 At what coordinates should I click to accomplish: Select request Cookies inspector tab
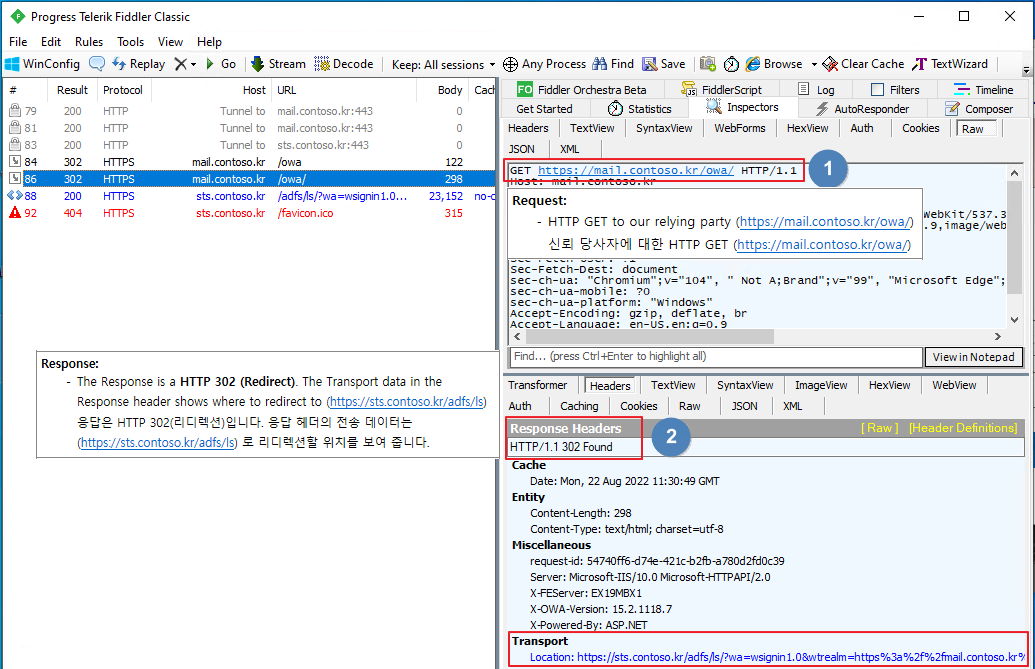click(920, 128)
